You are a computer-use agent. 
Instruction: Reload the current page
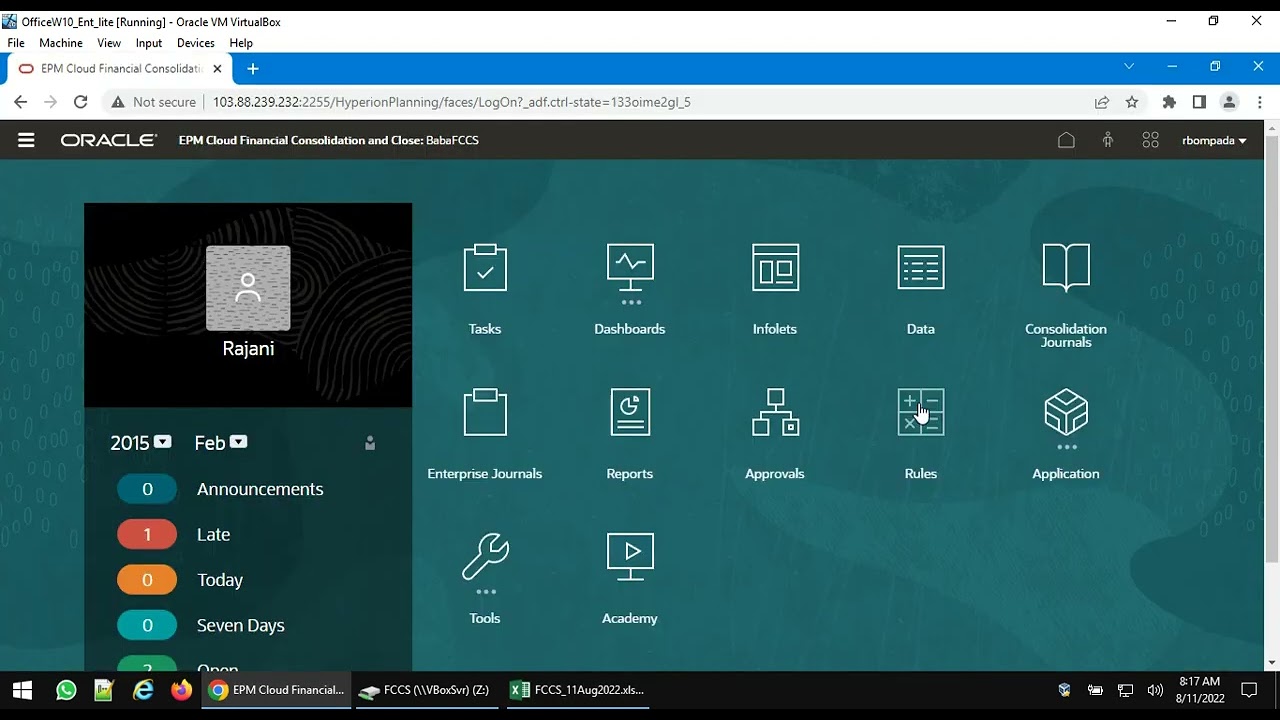[x=81, y=102]
